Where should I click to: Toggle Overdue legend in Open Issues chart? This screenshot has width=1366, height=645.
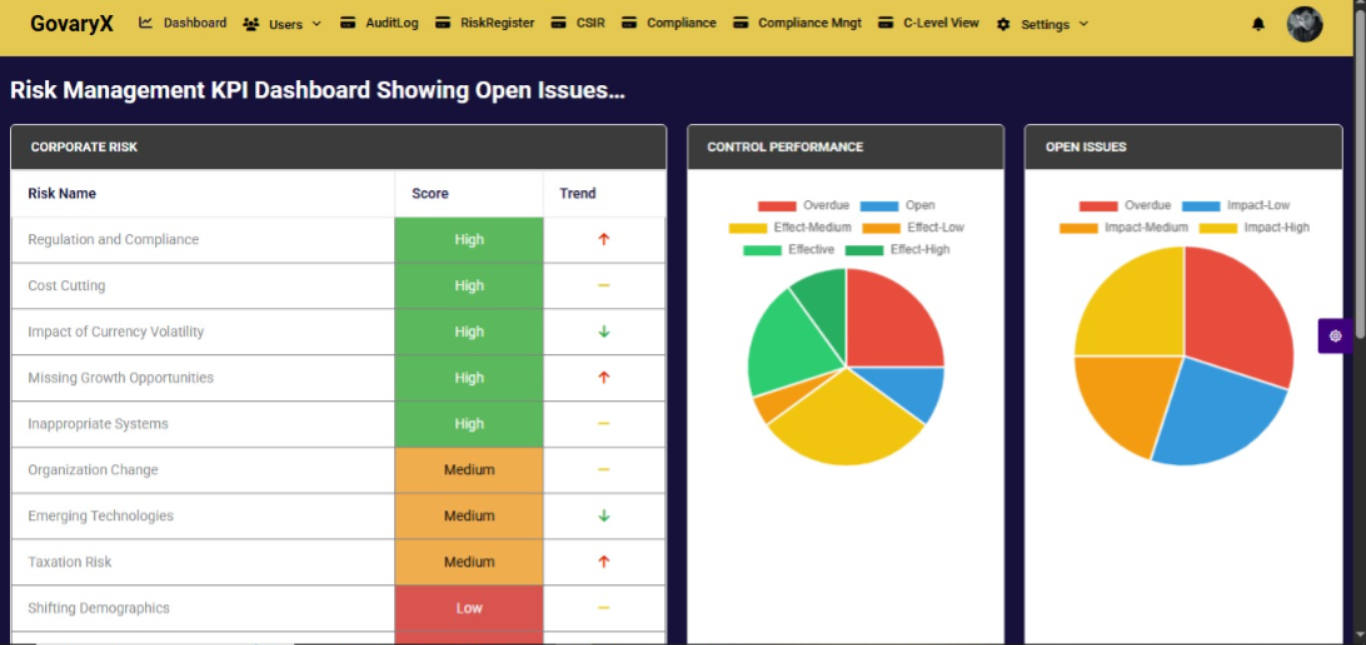coord(1125,205)
